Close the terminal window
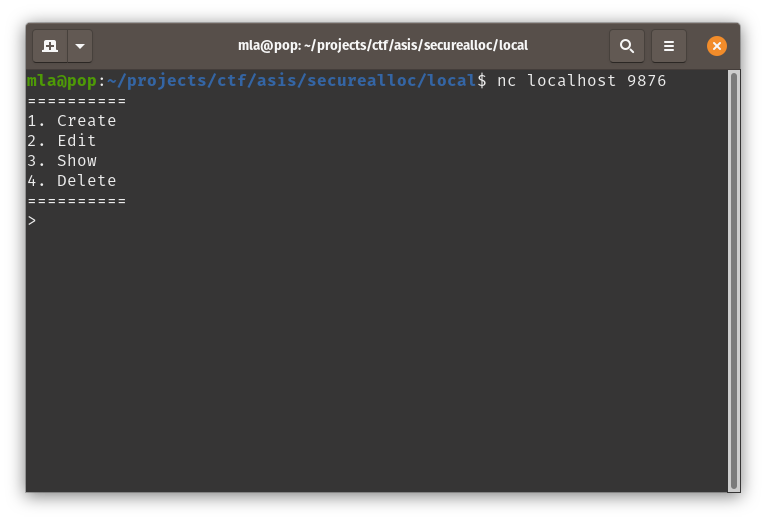The image size is (766, 521). (717, 46)
